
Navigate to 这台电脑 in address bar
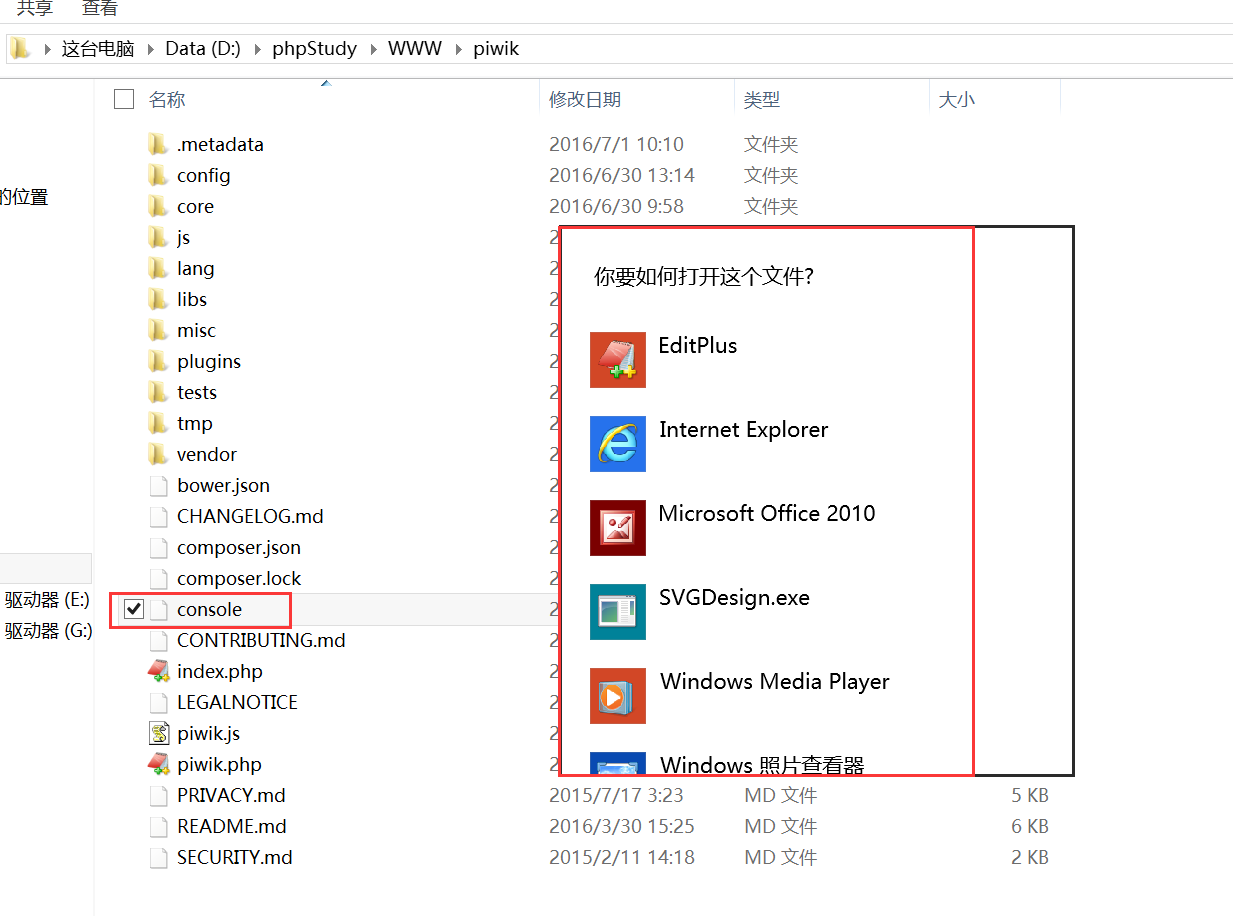pyautogui.click(x=99, y=49)
